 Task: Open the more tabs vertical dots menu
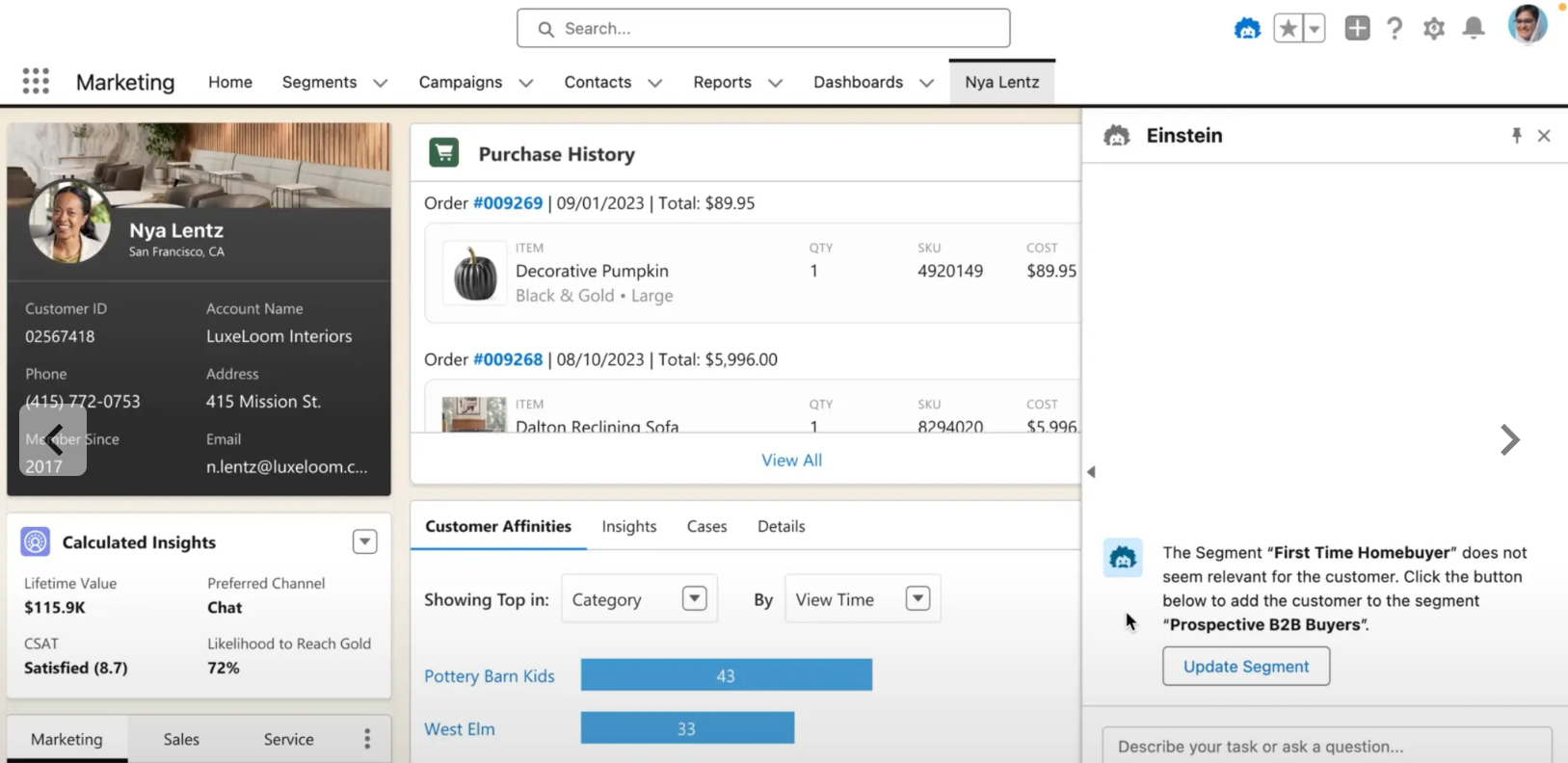[367, 739]
